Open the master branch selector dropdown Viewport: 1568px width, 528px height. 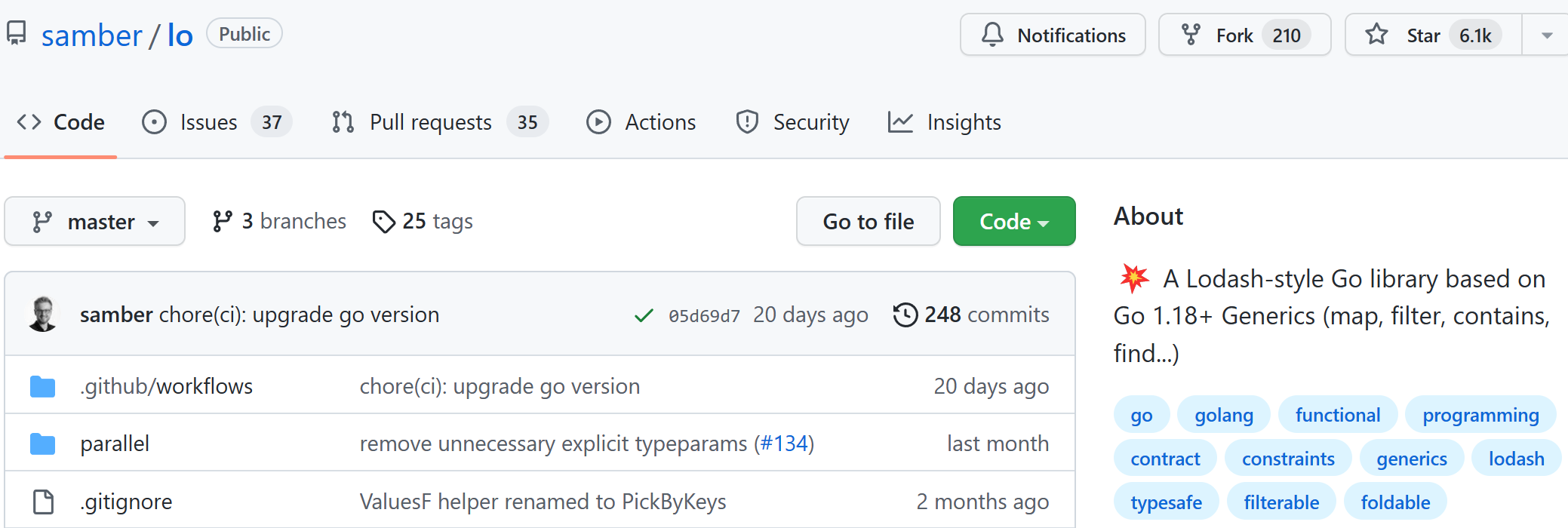[95, 221]
